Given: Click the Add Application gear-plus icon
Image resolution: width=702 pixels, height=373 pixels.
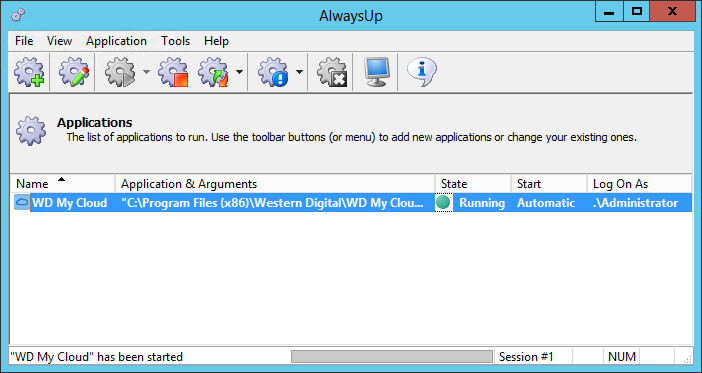Looking at the screenshot, I should coord(29,72).
